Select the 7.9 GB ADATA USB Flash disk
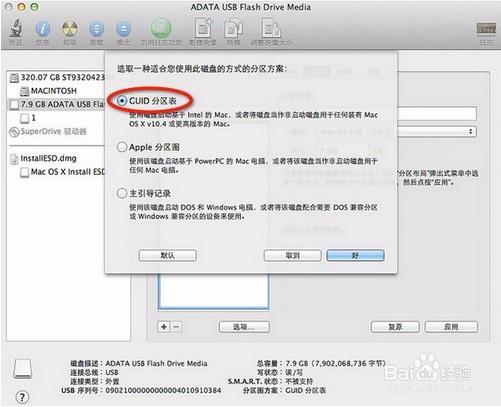The image size is (501, 407). [57, 104]
